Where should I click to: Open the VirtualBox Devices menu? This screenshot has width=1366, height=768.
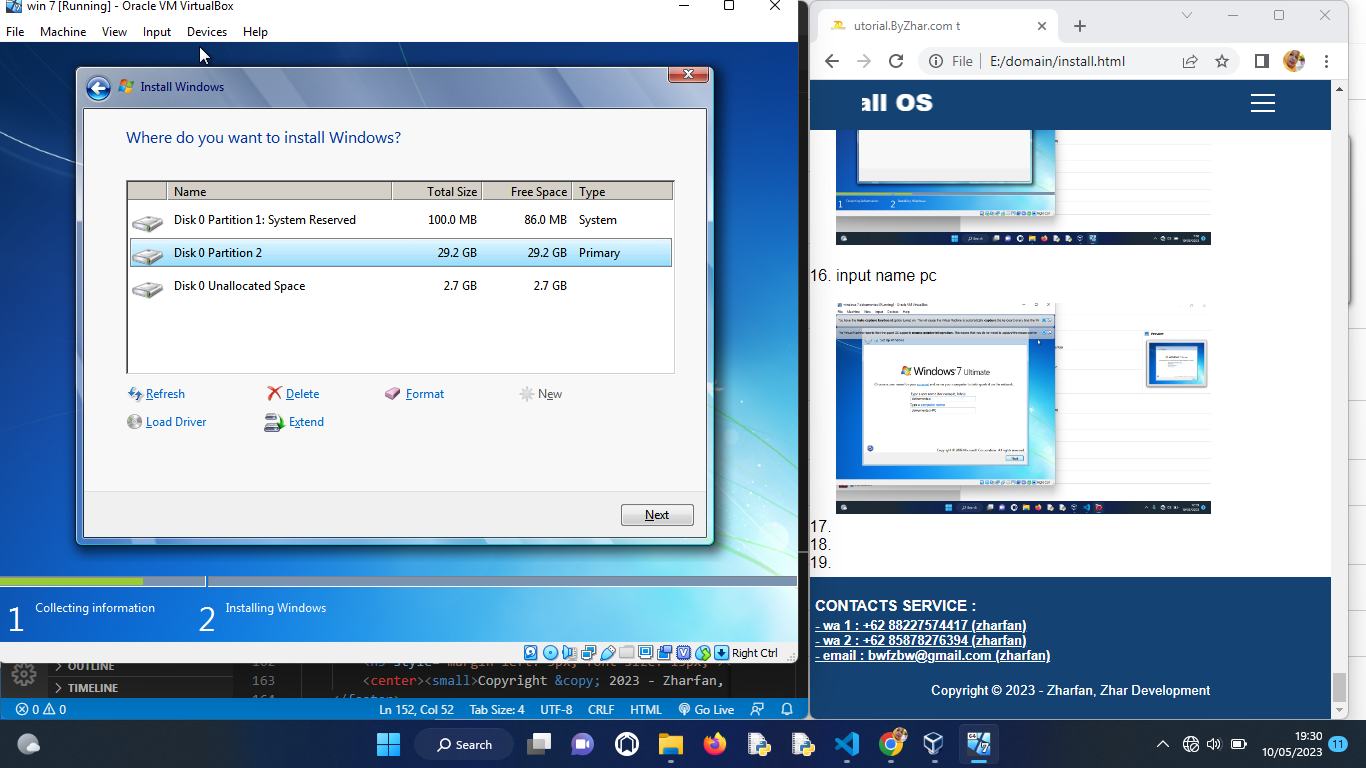coord(207,32)
